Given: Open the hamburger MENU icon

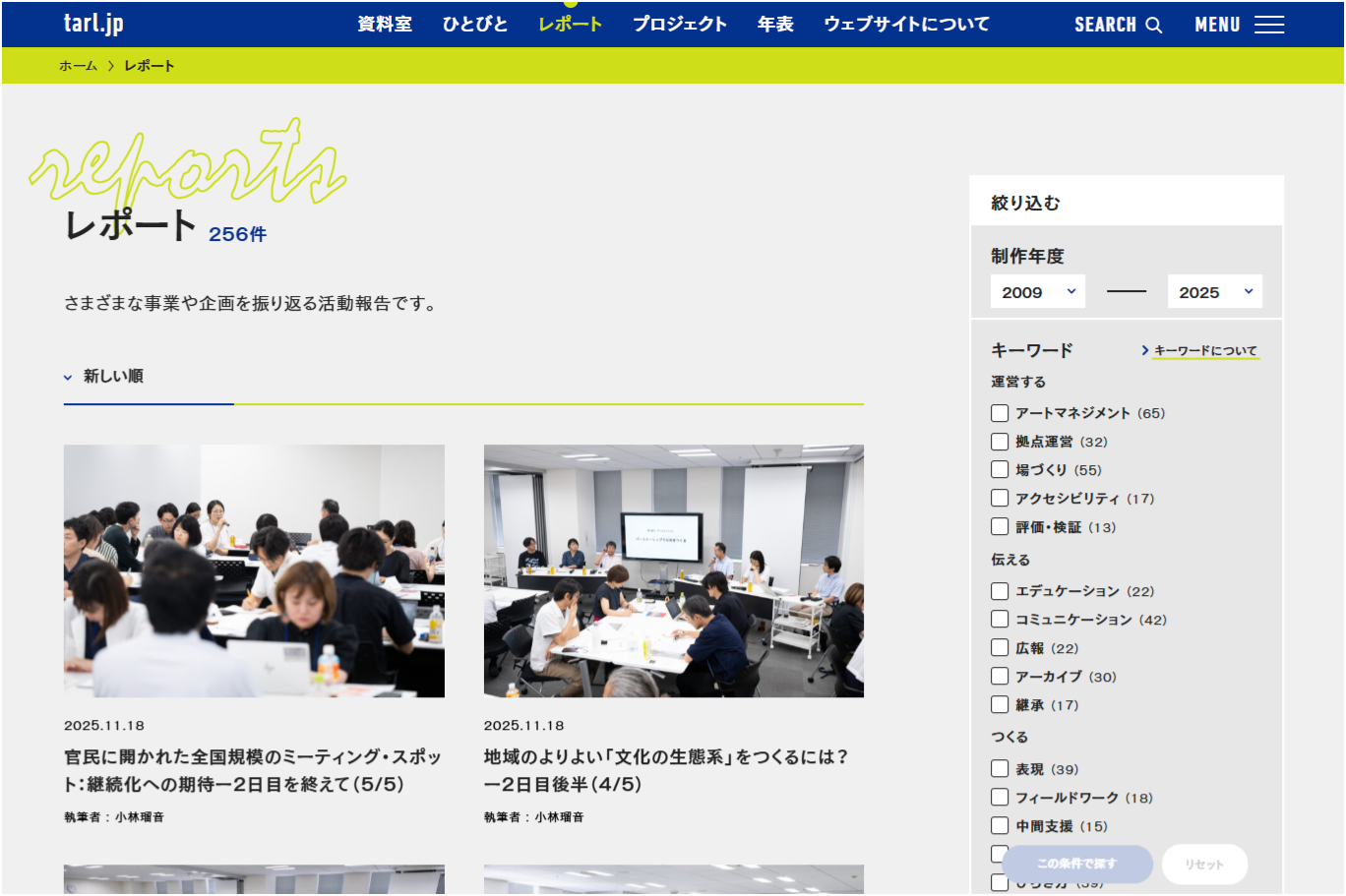Looking at the screenshot, I should [x=1269, y=26].
